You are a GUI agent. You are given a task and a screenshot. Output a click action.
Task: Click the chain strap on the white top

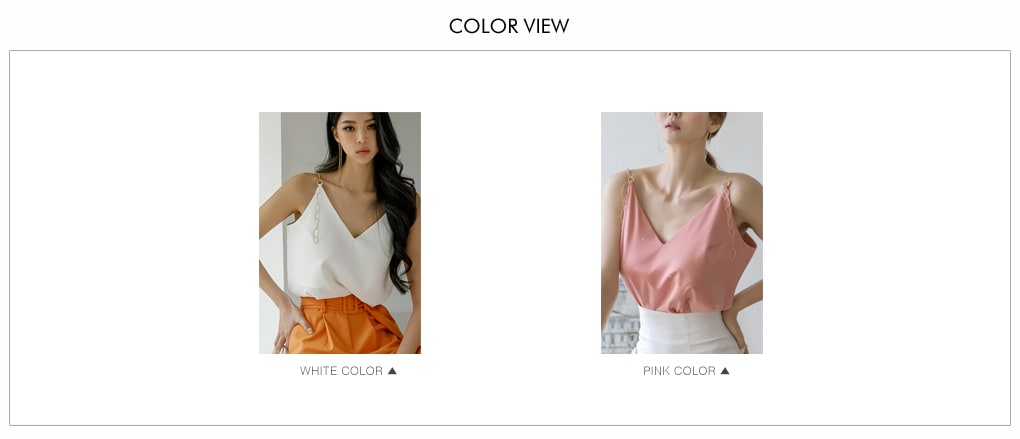click(x=317, y=211)
